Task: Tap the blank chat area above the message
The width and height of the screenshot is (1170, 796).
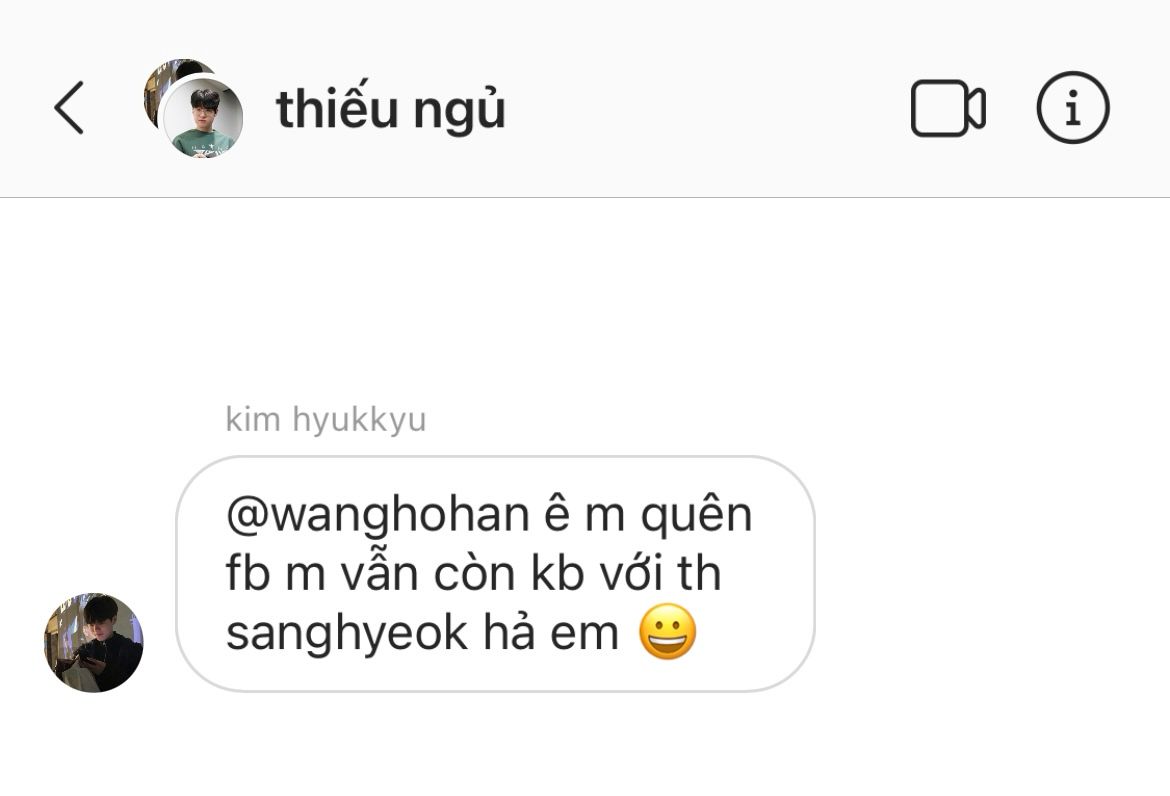Action: [x=585, y=298]
